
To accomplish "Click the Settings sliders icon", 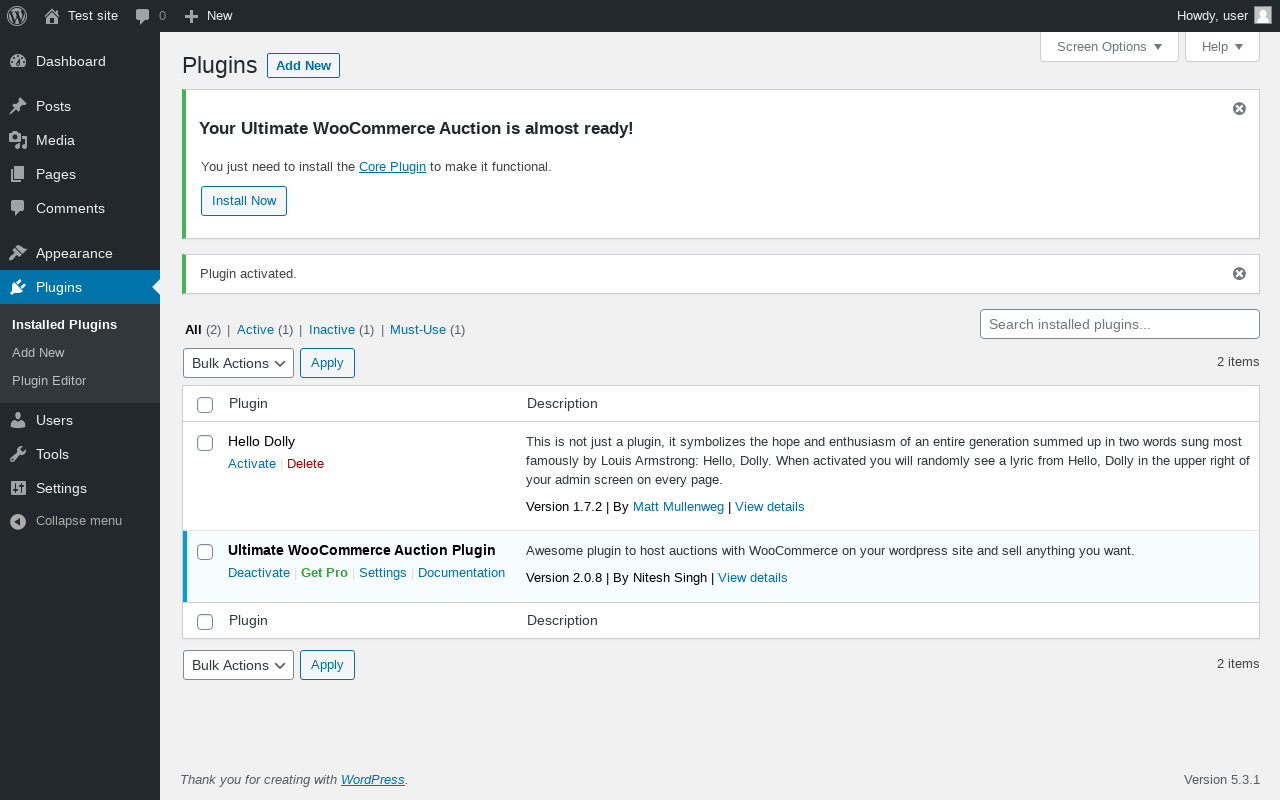I will [x=18, y=488].
